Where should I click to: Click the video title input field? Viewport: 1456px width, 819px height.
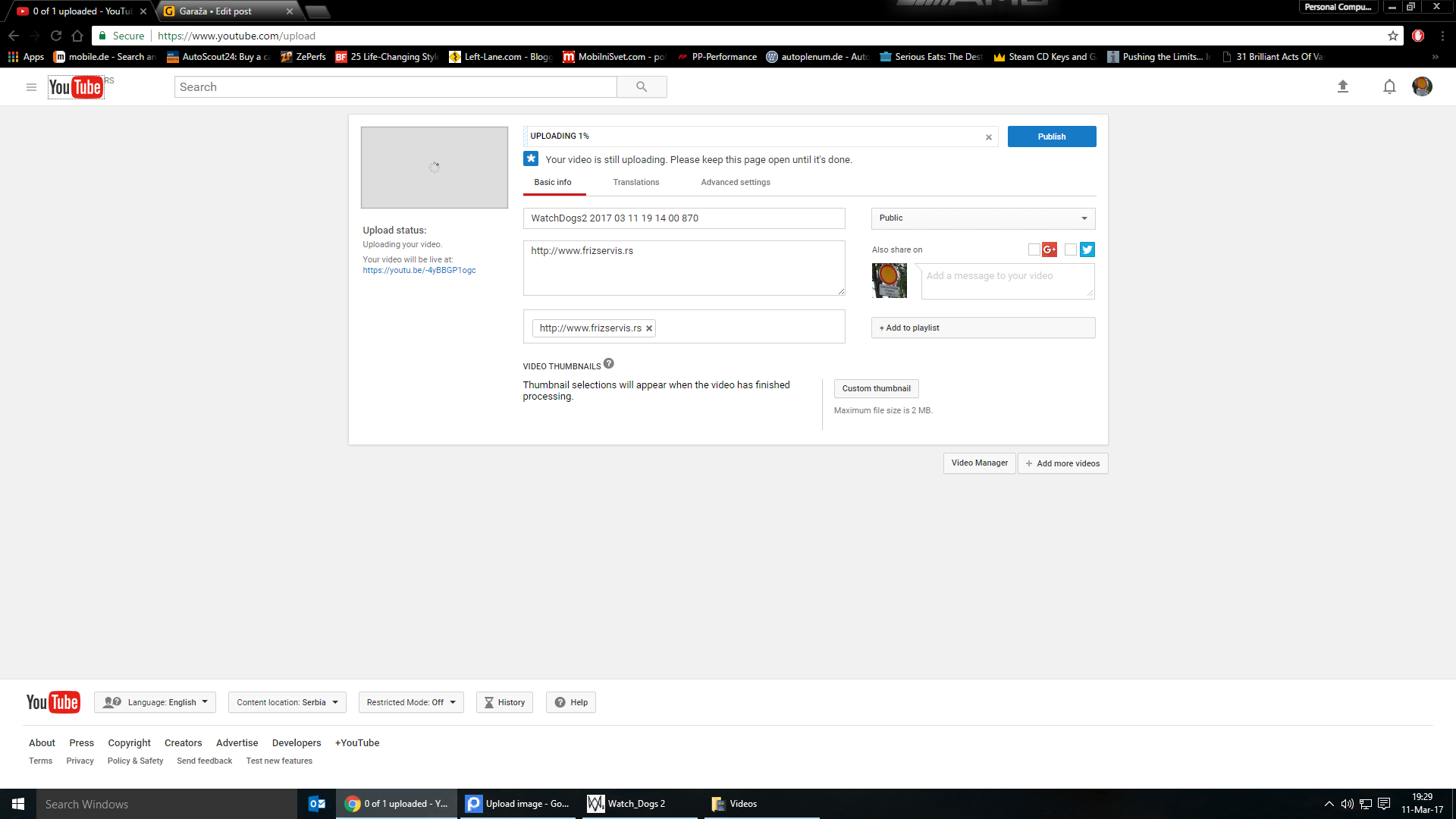point(683,218)
